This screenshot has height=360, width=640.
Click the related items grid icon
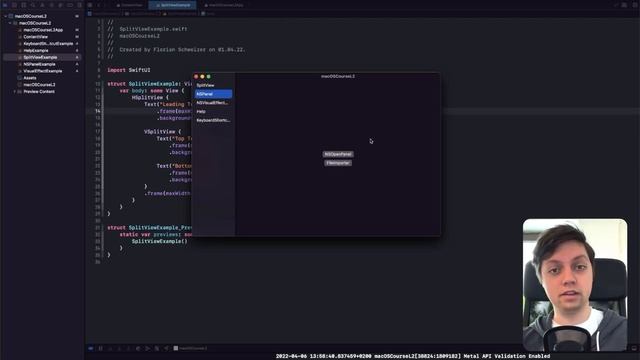pyautogui.click(x=90, y=5)
